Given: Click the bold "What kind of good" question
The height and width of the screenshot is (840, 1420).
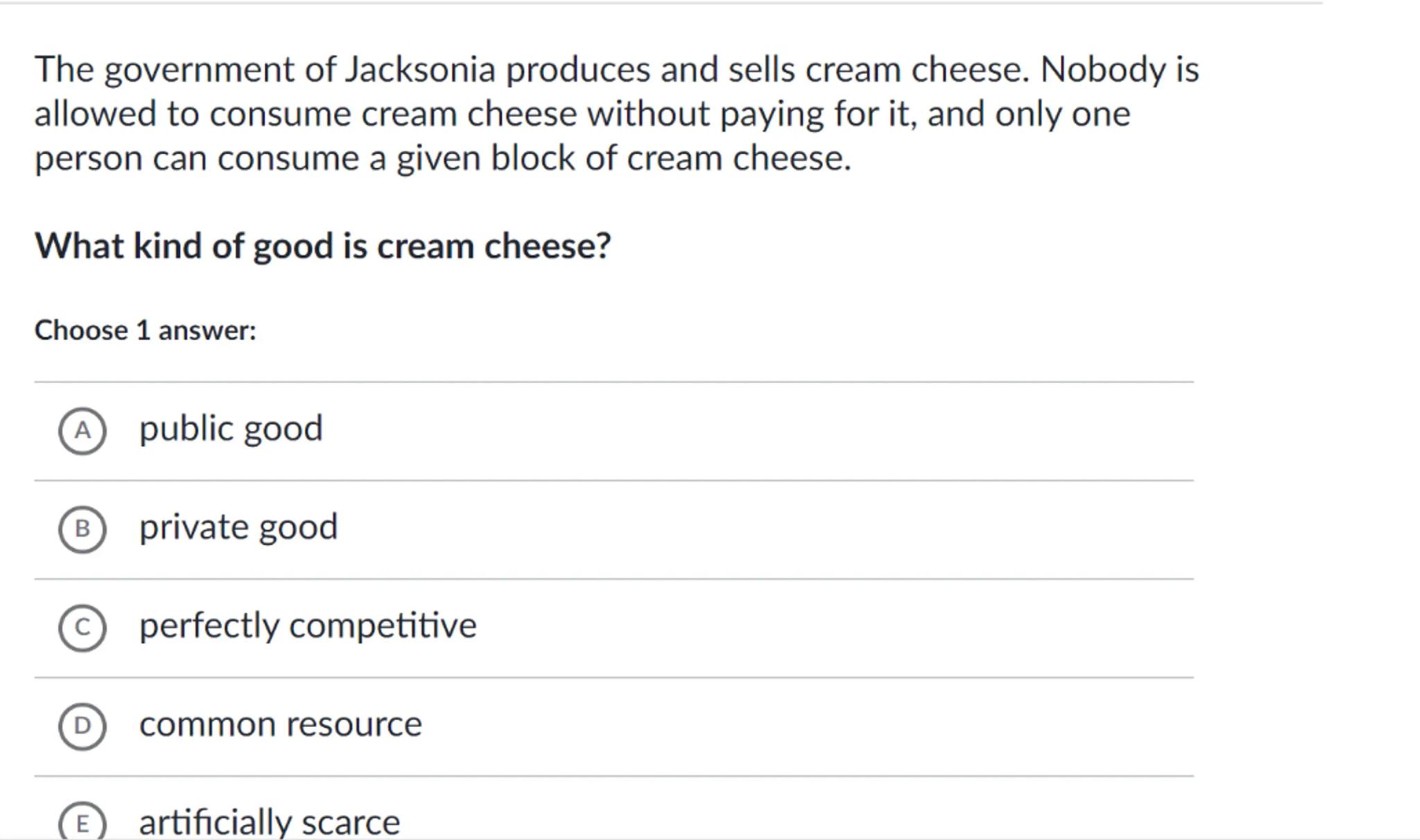Looking at the screenshot, I should pos(323,246).
